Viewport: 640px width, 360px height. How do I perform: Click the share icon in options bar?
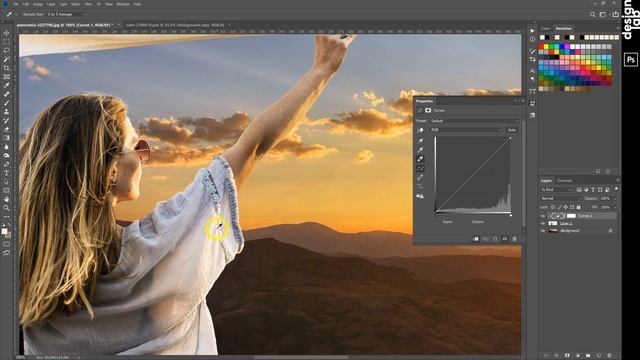[616, 14]
